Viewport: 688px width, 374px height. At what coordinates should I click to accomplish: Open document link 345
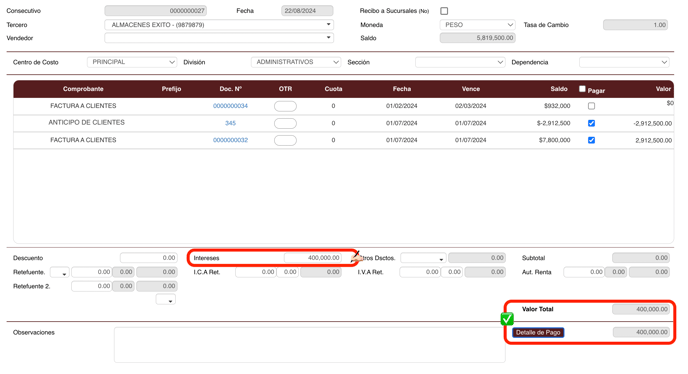pyautogui.click(x=230, y=123)
